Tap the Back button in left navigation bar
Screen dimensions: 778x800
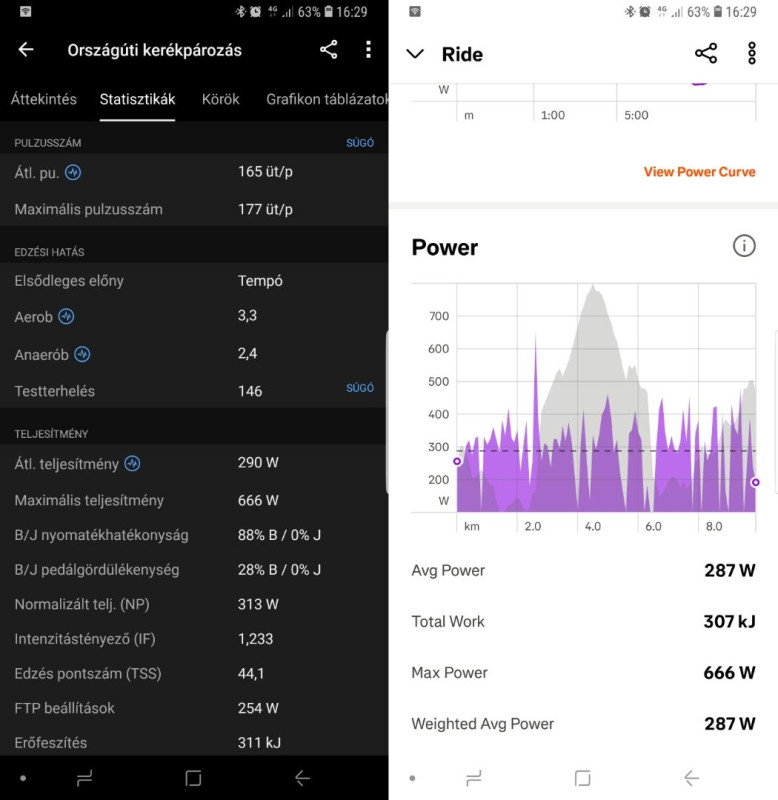tap(303, 778)
